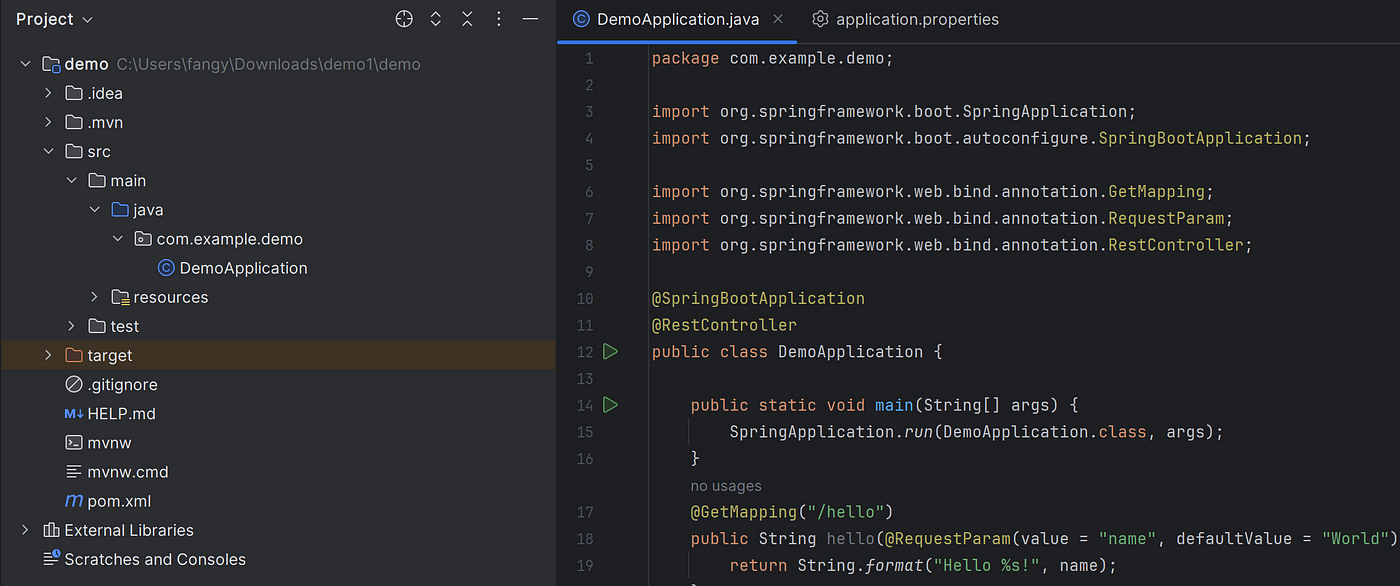This screenshot has height=586, width=1400.
Task: Click the Markdown icon beside HELP.md
Action: tap(73, 413)
